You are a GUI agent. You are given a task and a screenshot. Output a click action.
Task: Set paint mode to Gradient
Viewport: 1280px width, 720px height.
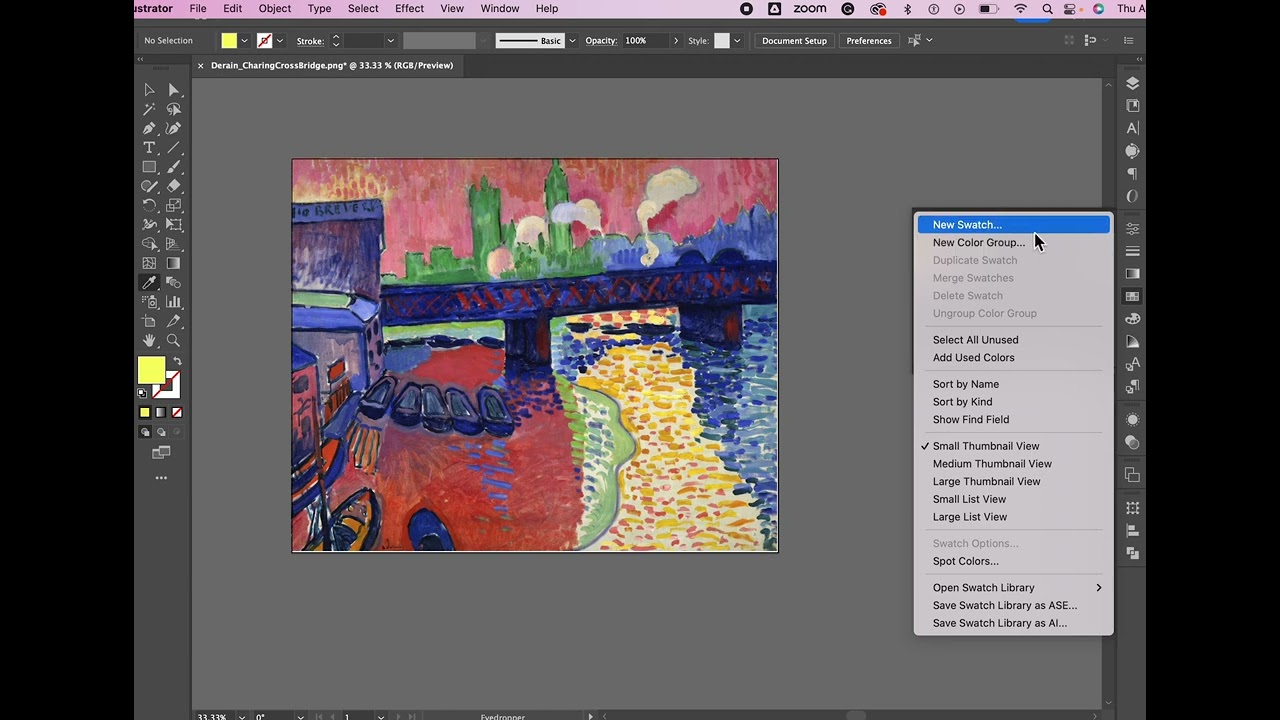click(x=161, y=412)
